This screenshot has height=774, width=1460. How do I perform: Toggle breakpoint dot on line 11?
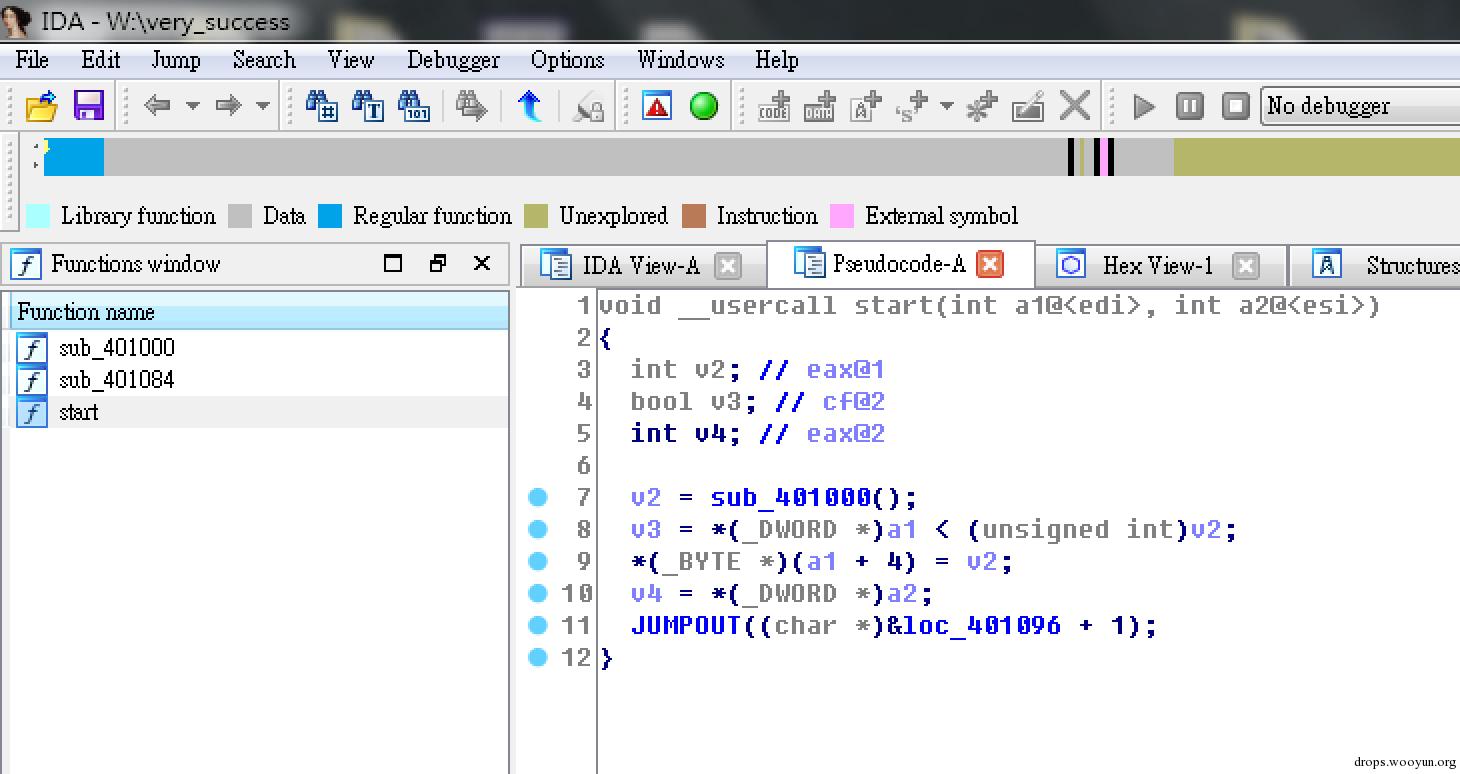[x=538, y=625]
